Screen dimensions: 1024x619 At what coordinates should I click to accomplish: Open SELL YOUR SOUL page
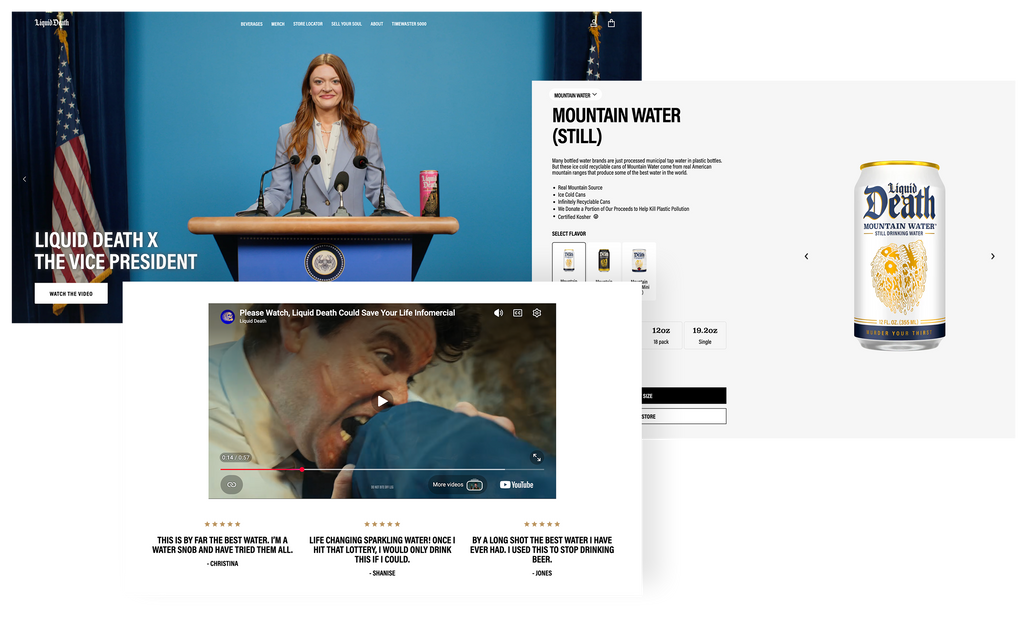point(346,24)
